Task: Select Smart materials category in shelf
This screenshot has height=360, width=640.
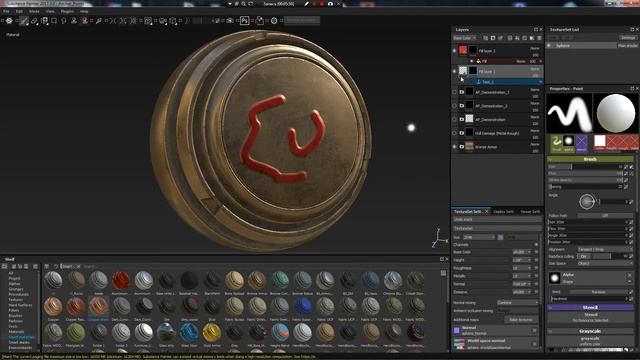Action: 22,337
